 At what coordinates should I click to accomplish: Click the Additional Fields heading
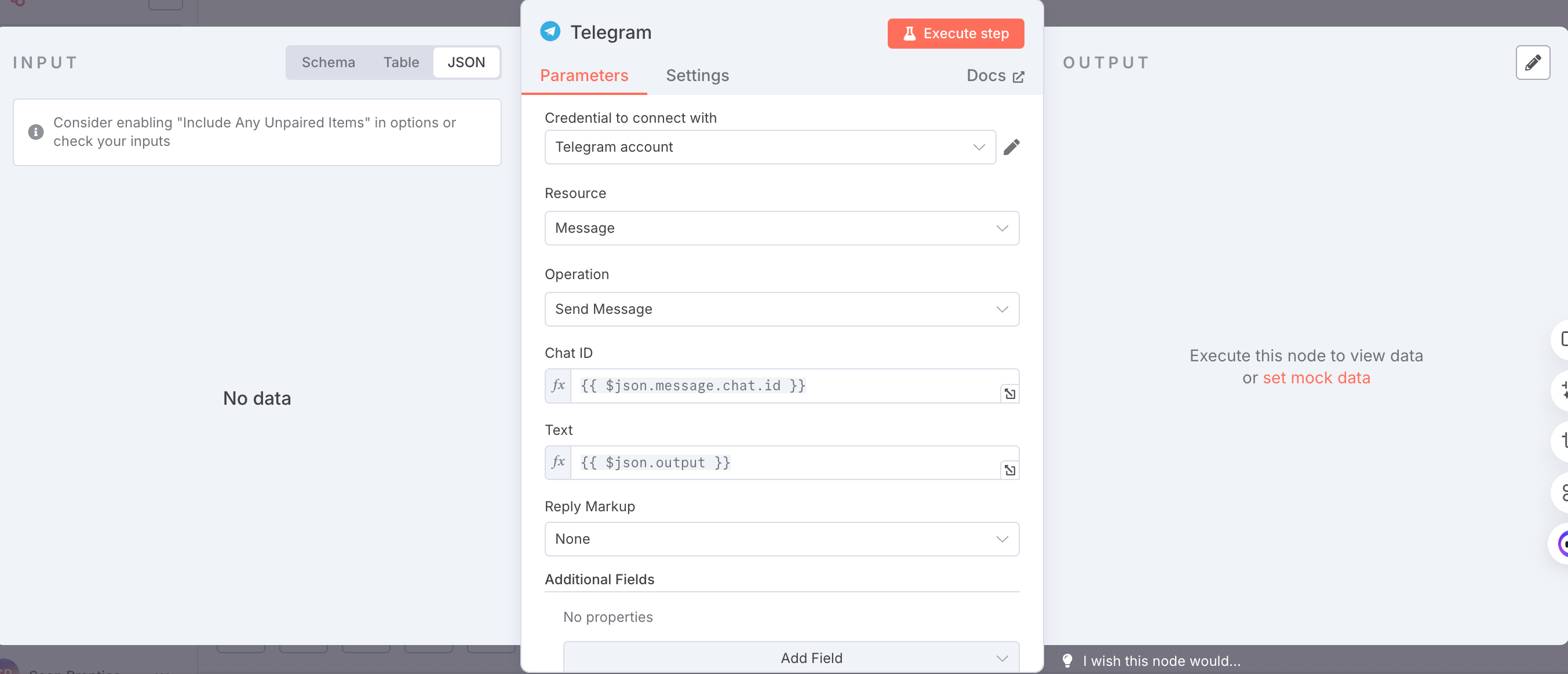599,579
